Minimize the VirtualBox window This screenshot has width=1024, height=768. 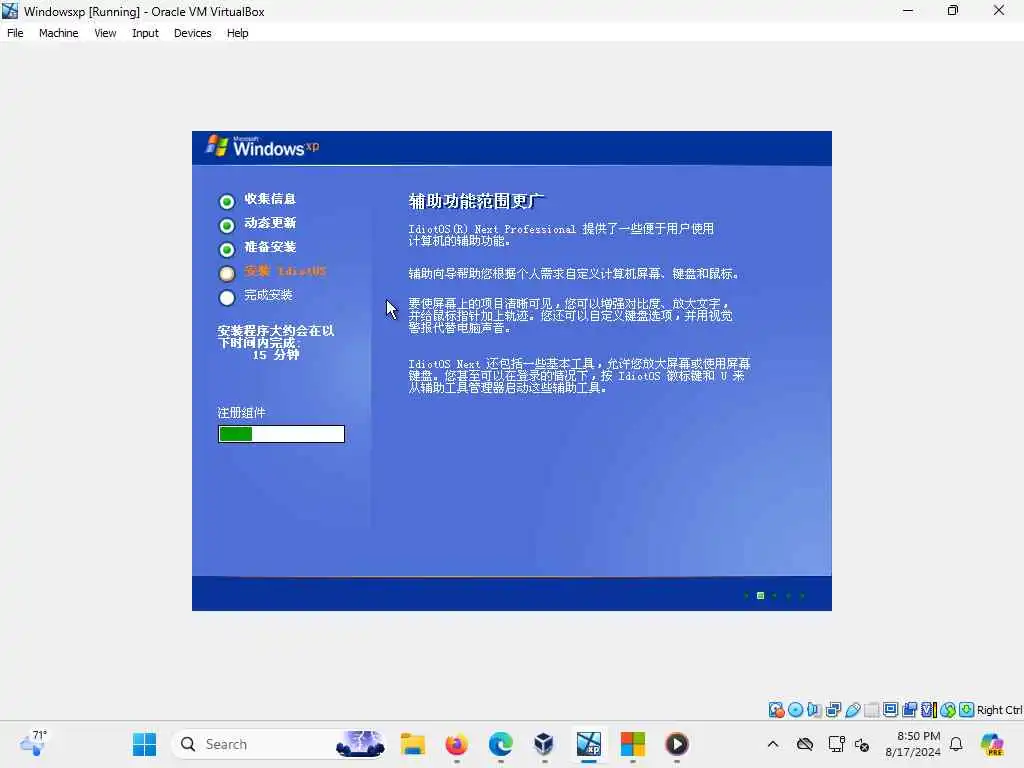[908, 10]
